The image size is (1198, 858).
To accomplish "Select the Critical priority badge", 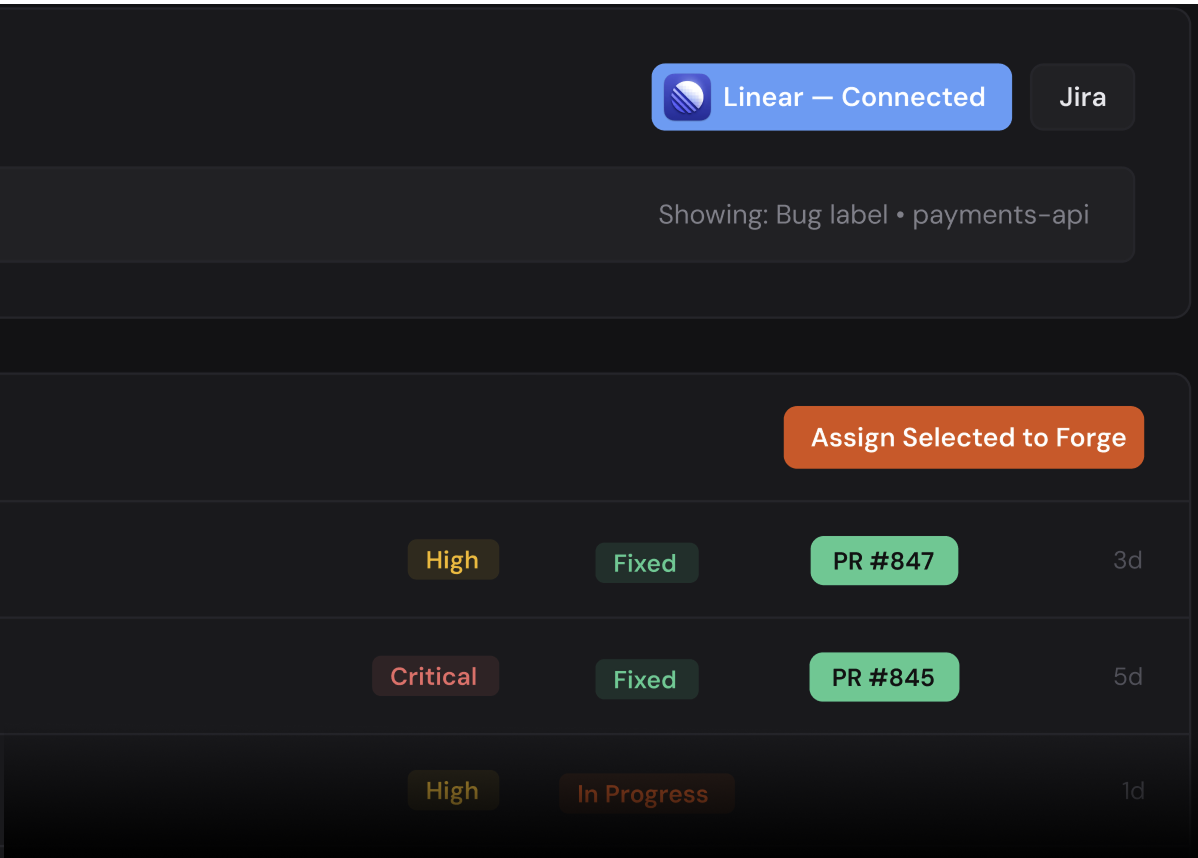I will click(x=435, y=676).
